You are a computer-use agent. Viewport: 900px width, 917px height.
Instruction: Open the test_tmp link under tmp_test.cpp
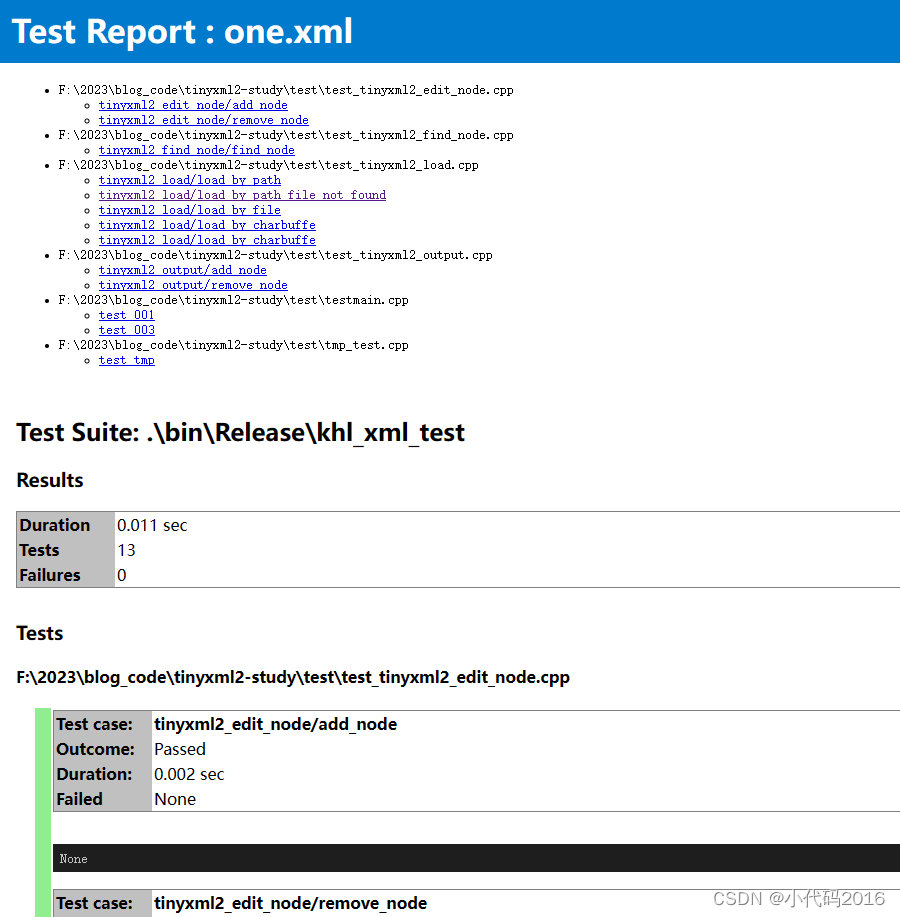pos(126,360)
